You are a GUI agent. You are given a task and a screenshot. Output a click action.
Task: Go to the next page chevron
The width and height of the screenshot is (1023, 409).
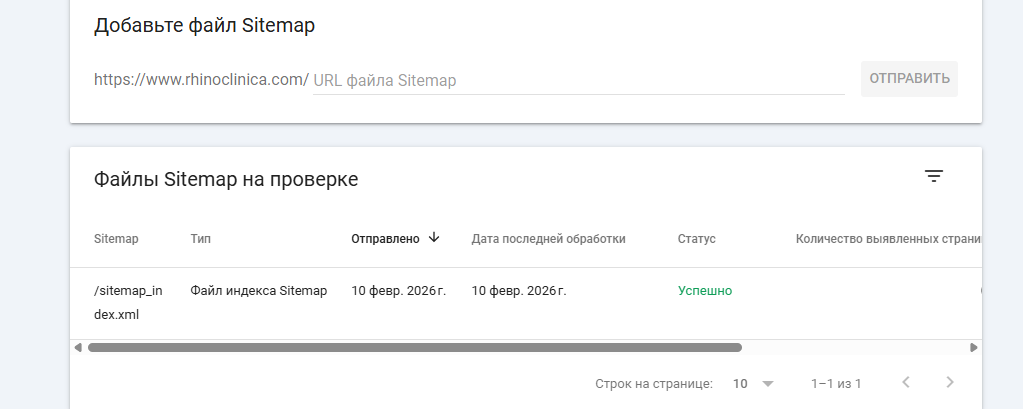(x=950, y=382)
